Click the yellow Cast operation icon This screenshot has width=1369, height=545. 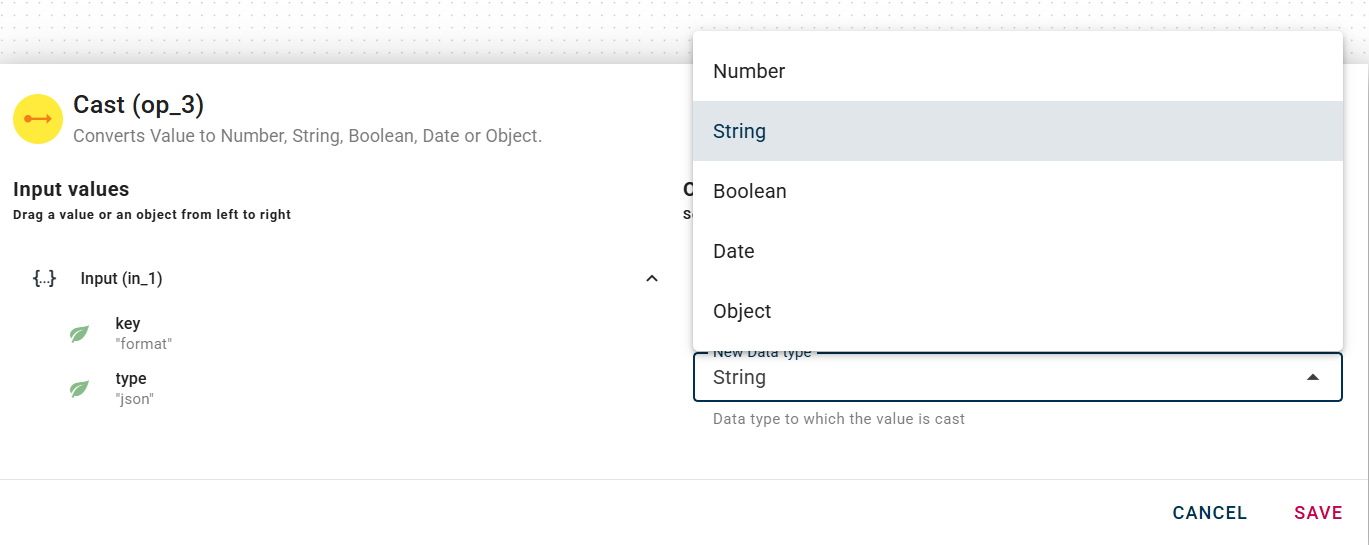point(38,119)
